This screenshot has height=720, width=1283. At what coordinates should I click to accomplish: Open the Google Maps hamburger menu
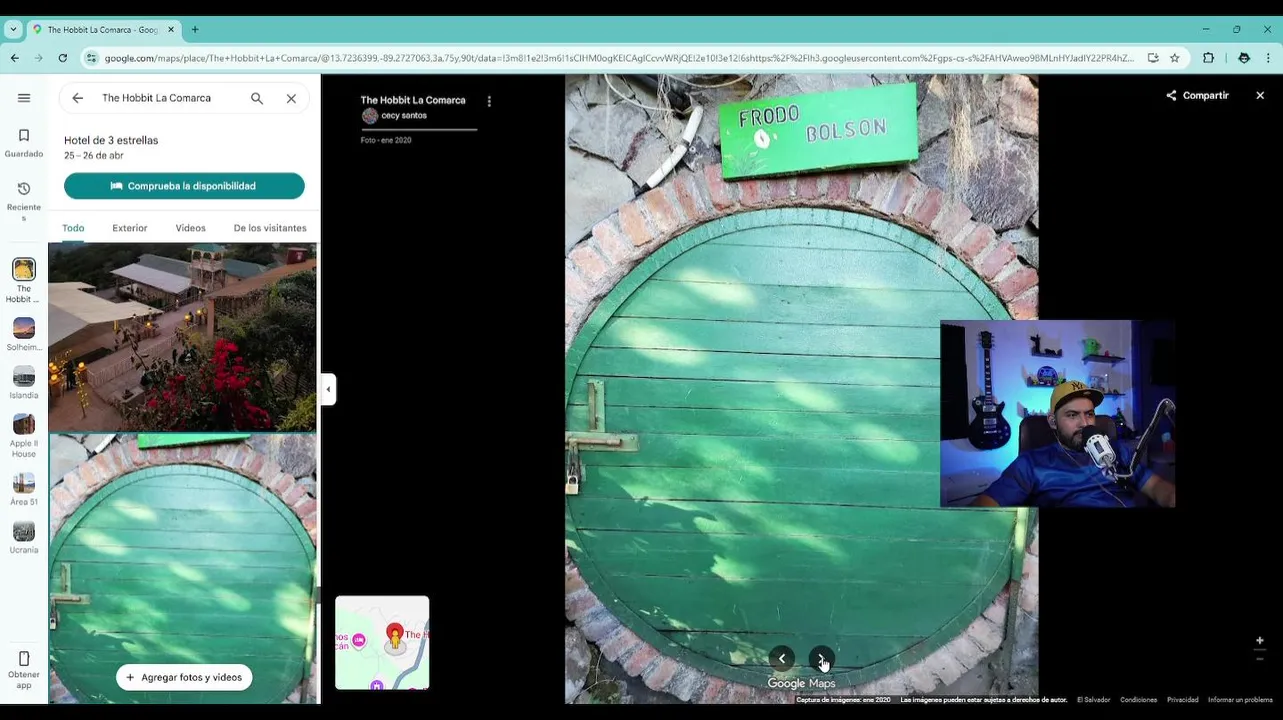click(24, 98)
